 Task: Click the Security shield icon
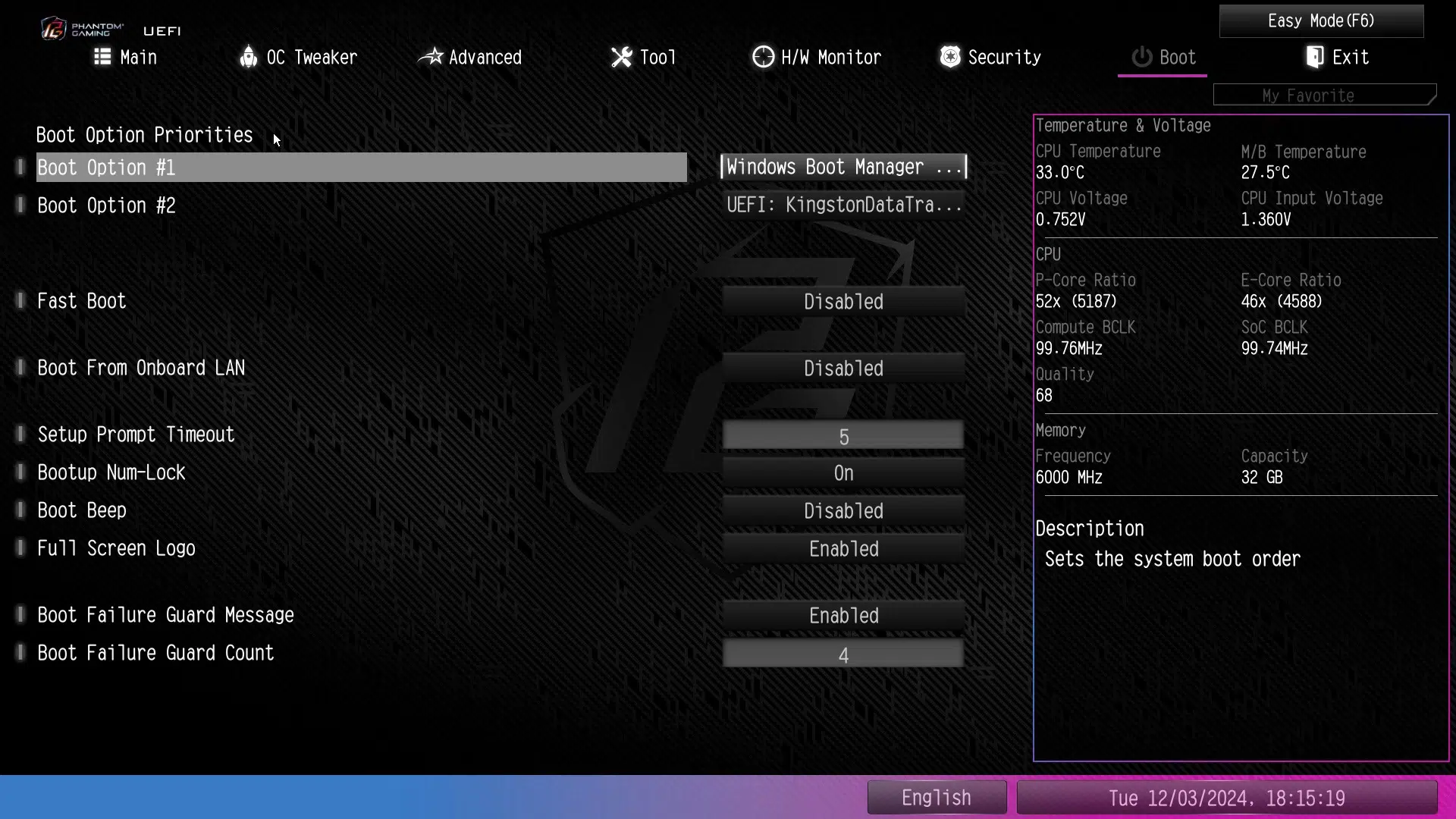pos(950,57)
